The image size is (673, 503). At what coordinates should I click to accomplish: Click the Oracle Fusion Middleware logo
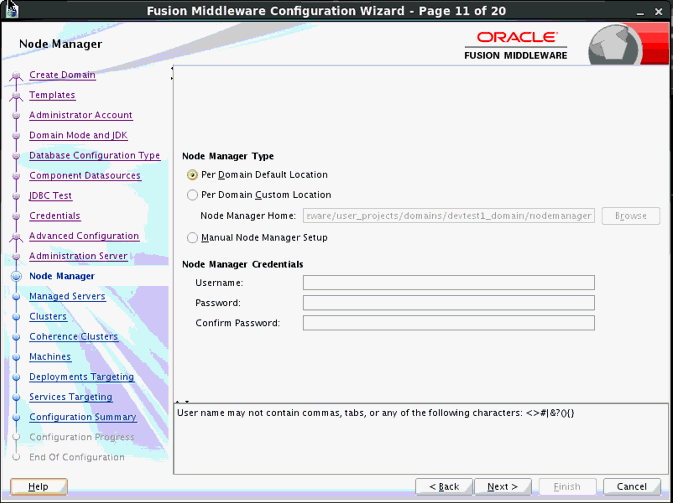(x=515, y=45)
